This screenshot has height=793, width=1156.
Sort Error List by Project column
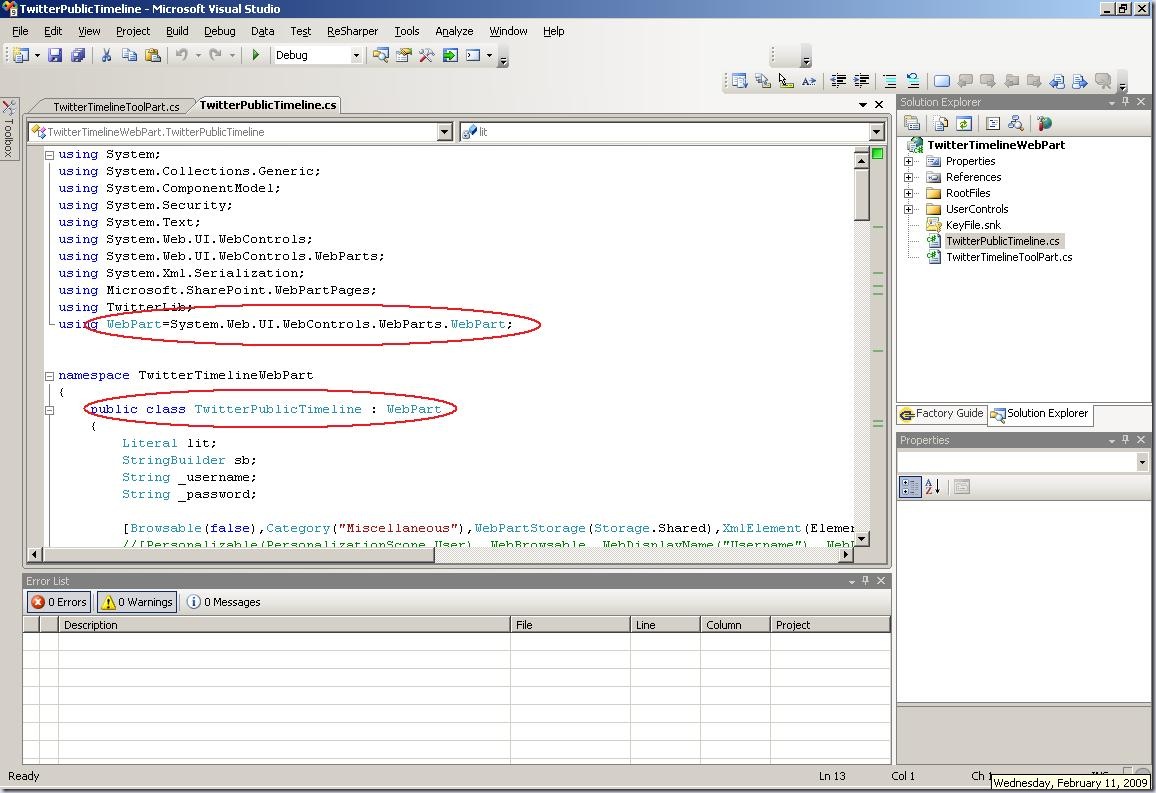coord(830,625)
